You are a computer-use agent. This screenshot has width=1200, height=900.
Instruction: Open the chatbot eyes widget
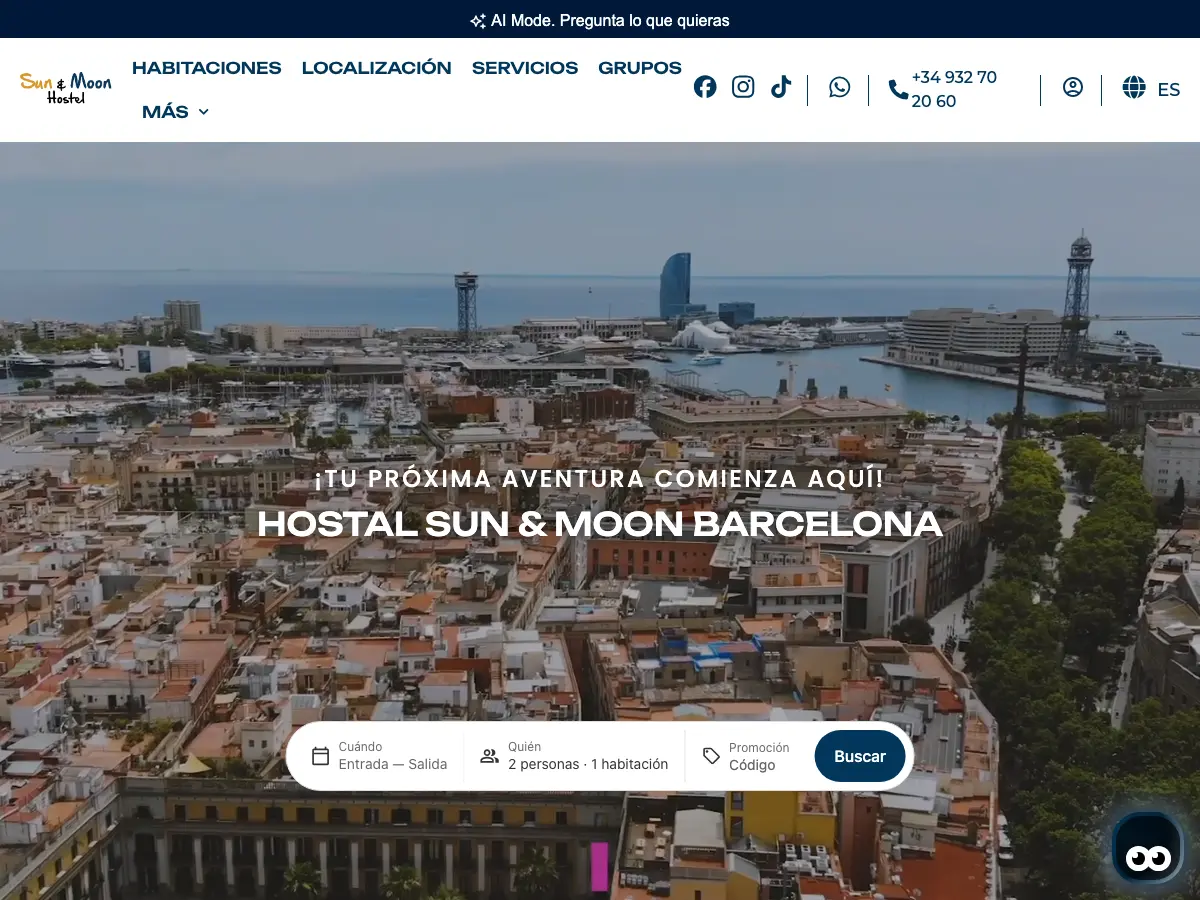tap(1148, 846)
